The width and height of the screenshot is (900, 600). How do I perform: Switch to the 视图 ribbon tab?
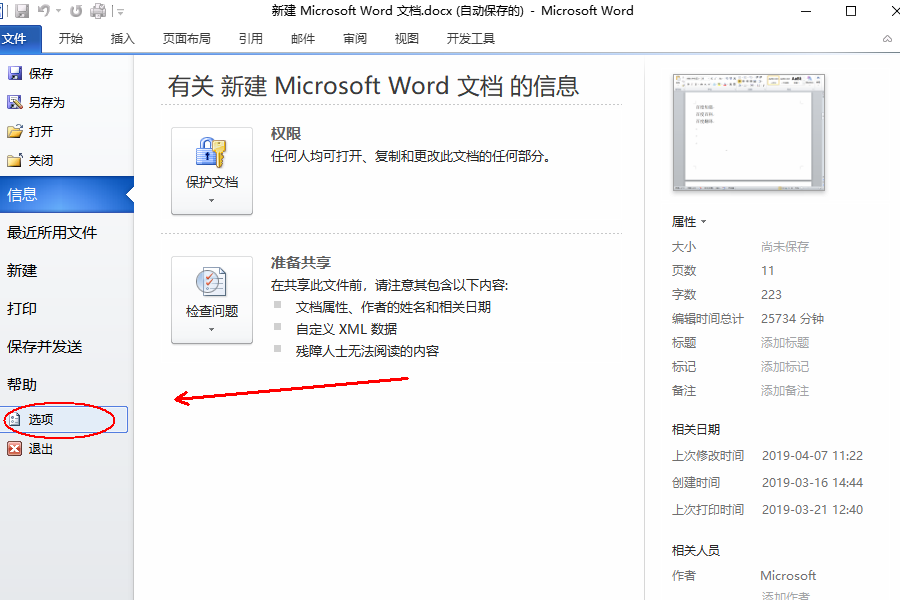[406, 38]
